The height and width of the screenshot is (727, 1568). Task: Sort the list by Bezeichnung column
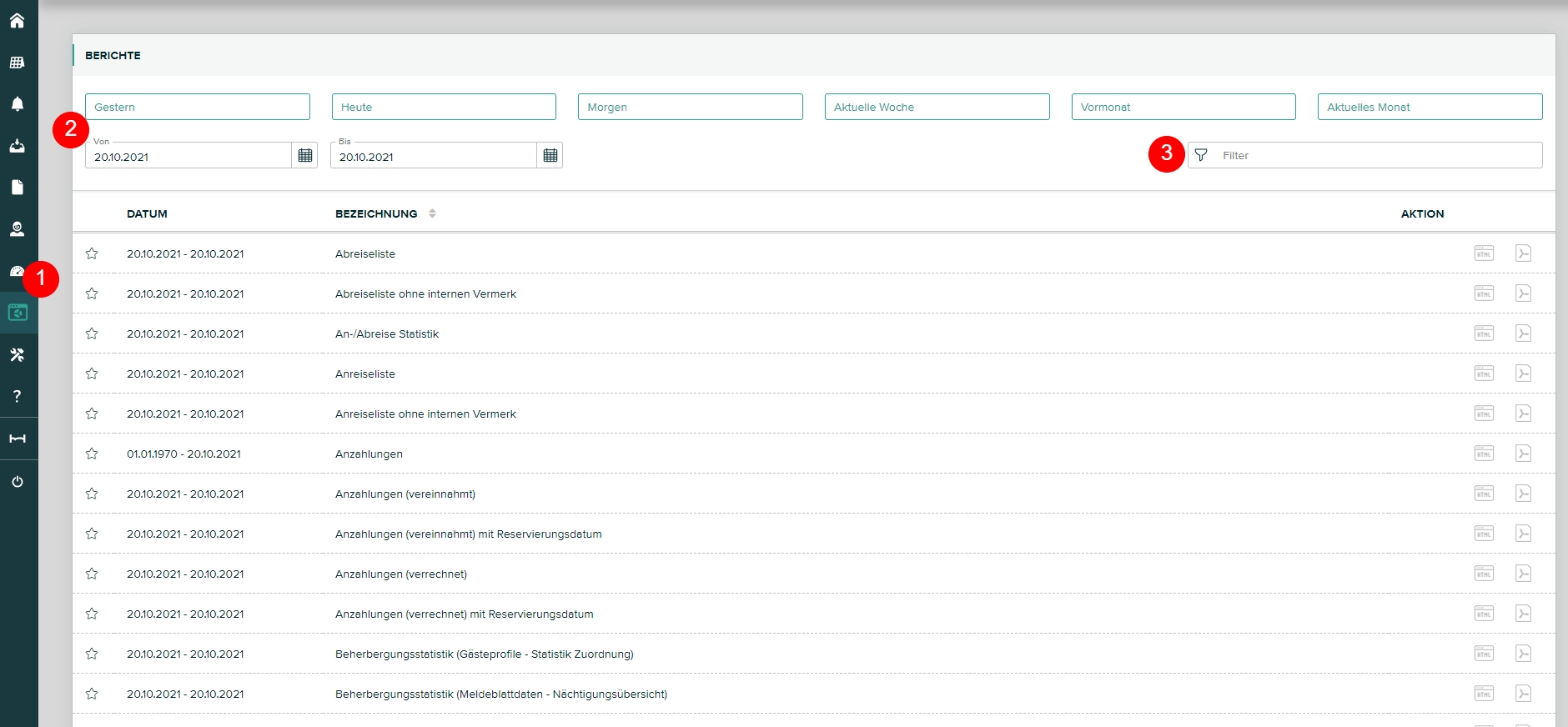[432, 213]
